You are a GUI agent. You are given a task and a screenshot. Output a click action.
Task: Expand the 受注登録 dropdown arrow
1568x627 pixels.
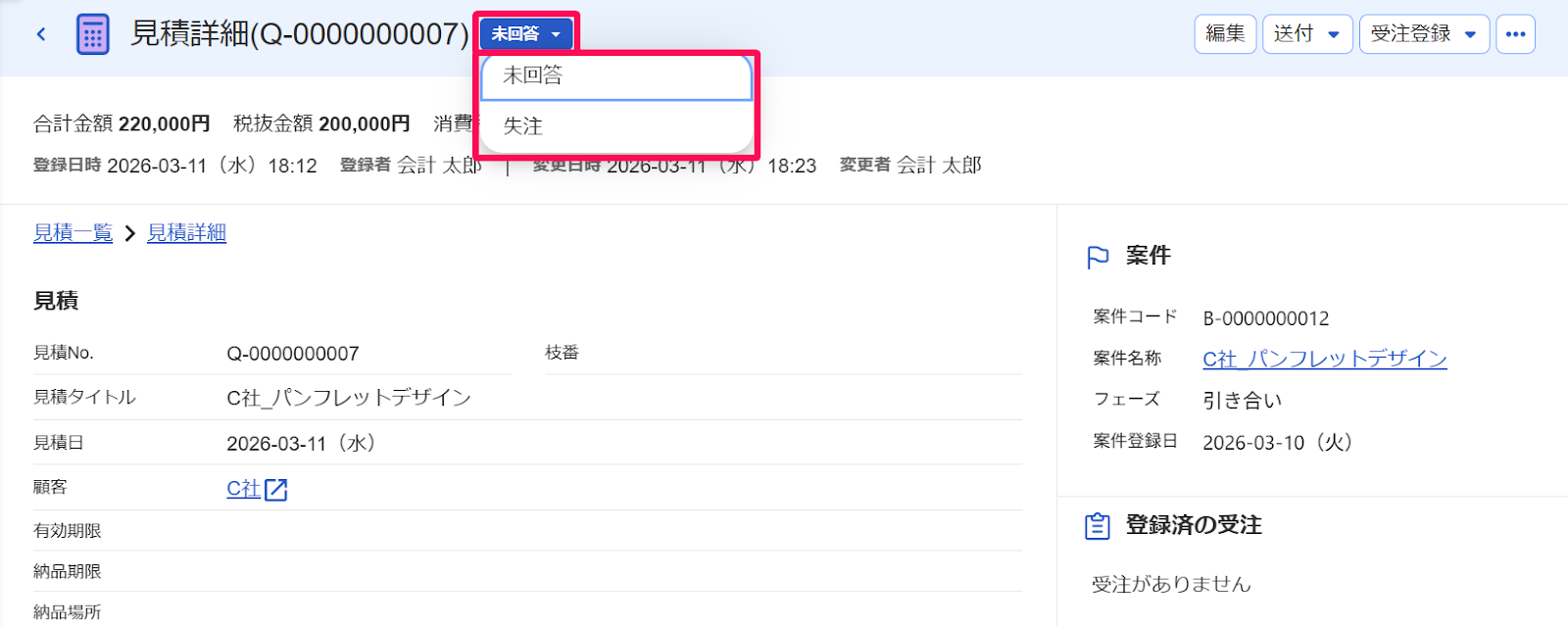point(1470,34)
